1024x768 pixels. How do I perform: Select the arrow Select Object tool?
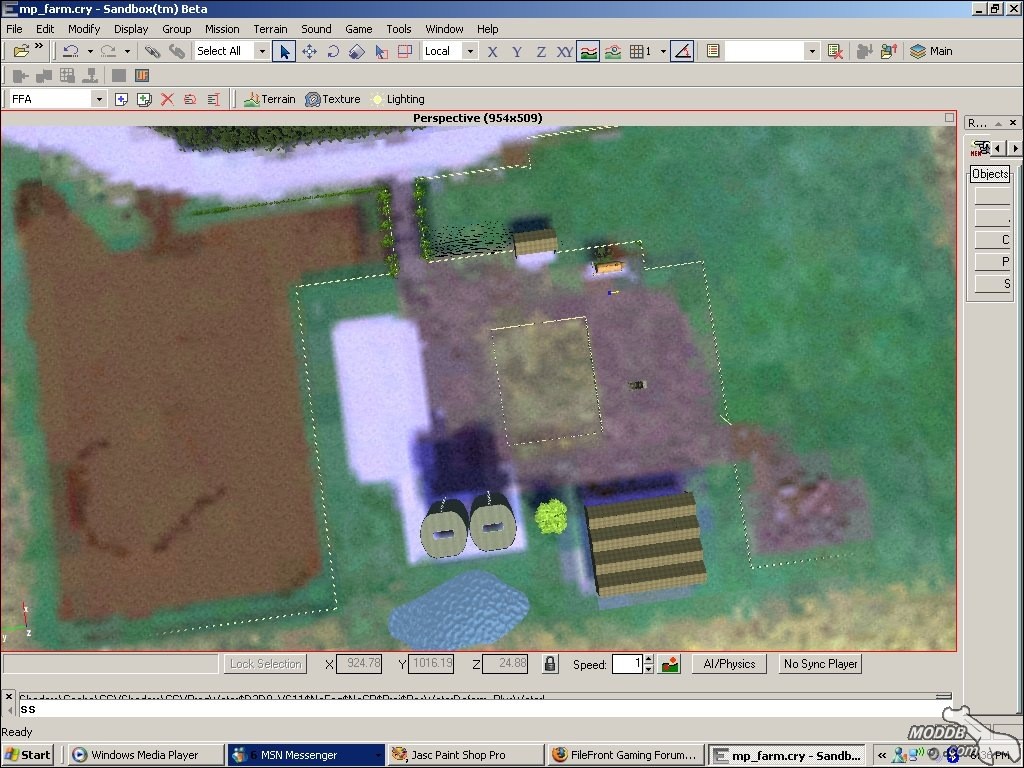pyautogui.click(x=285, y=51)
